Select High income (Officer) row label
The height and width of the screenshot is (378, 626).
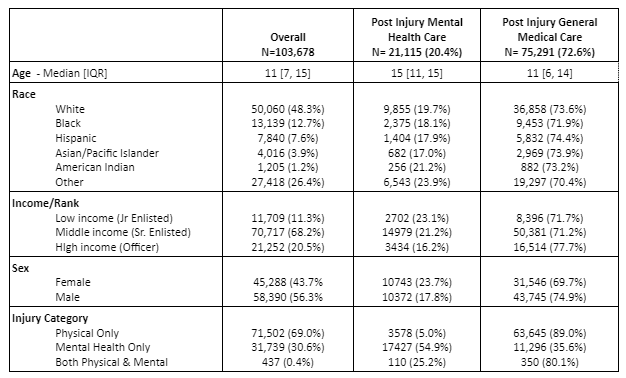[107, 247]
